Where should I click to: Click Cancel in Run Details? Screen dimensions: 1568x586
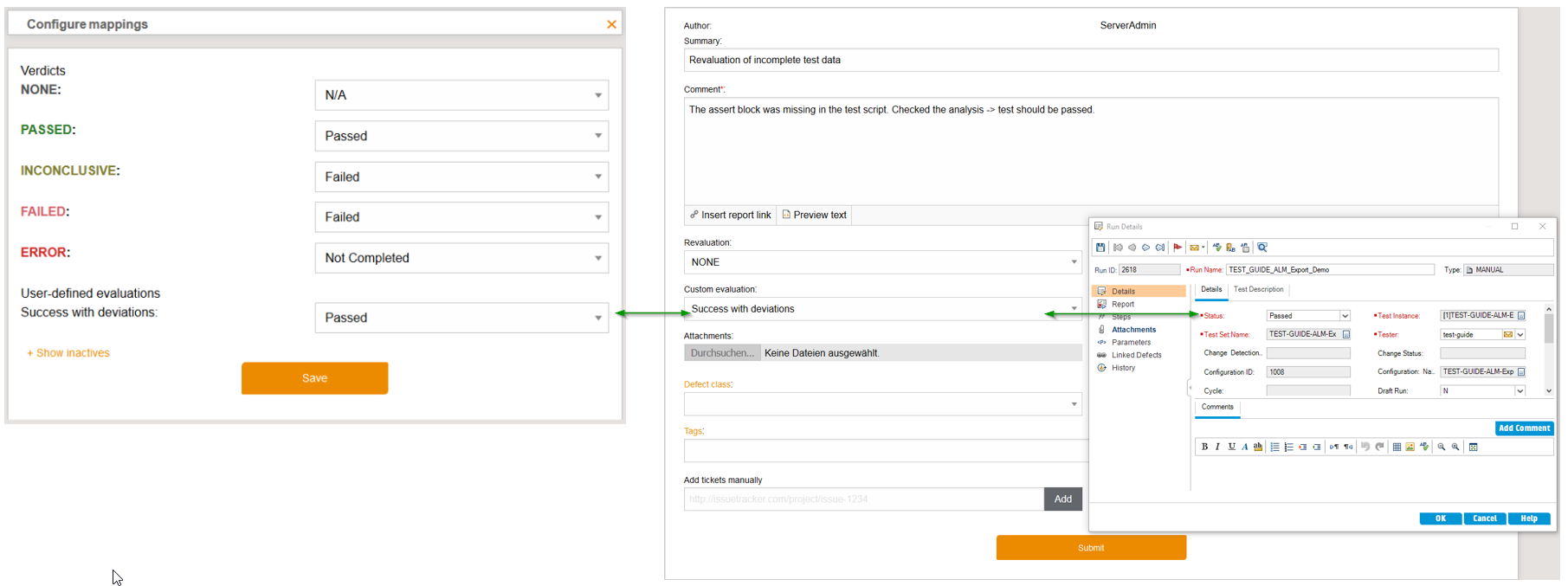(1485, 518)
